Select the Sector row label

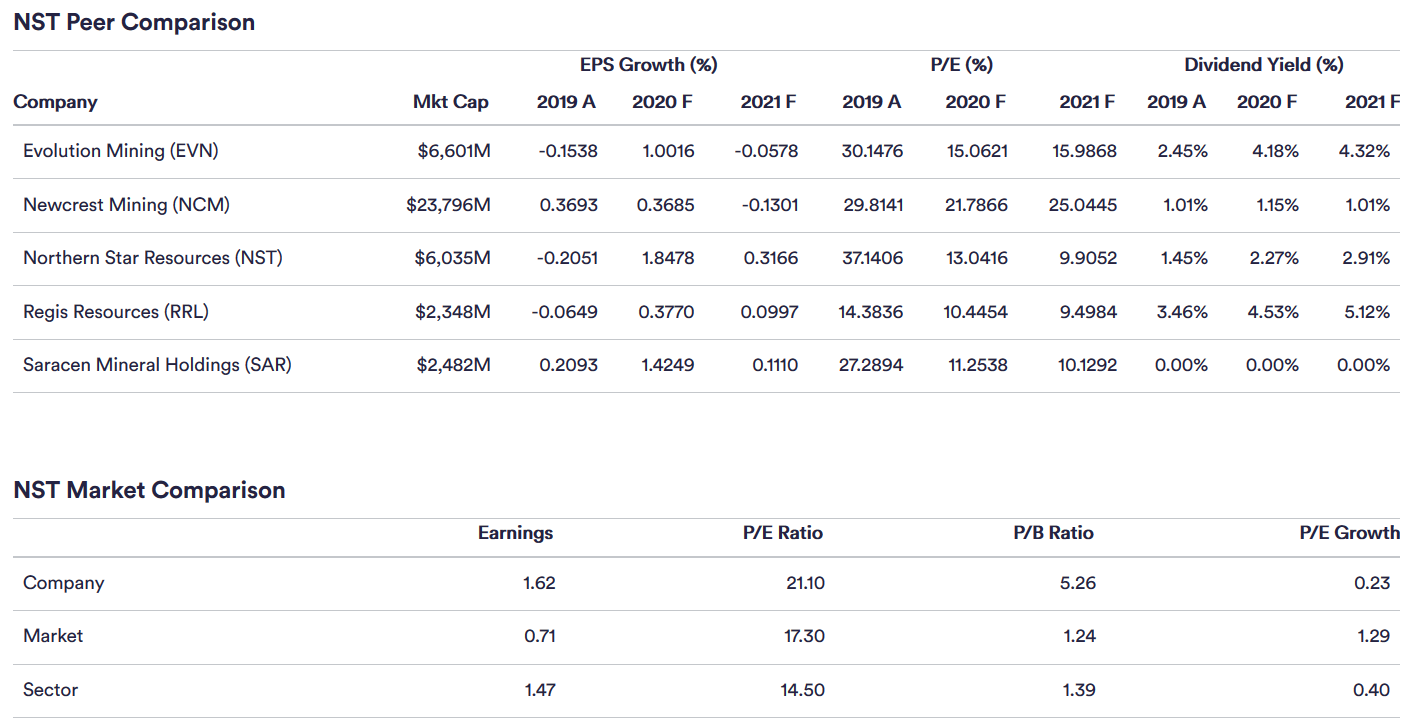pos(51,690)
